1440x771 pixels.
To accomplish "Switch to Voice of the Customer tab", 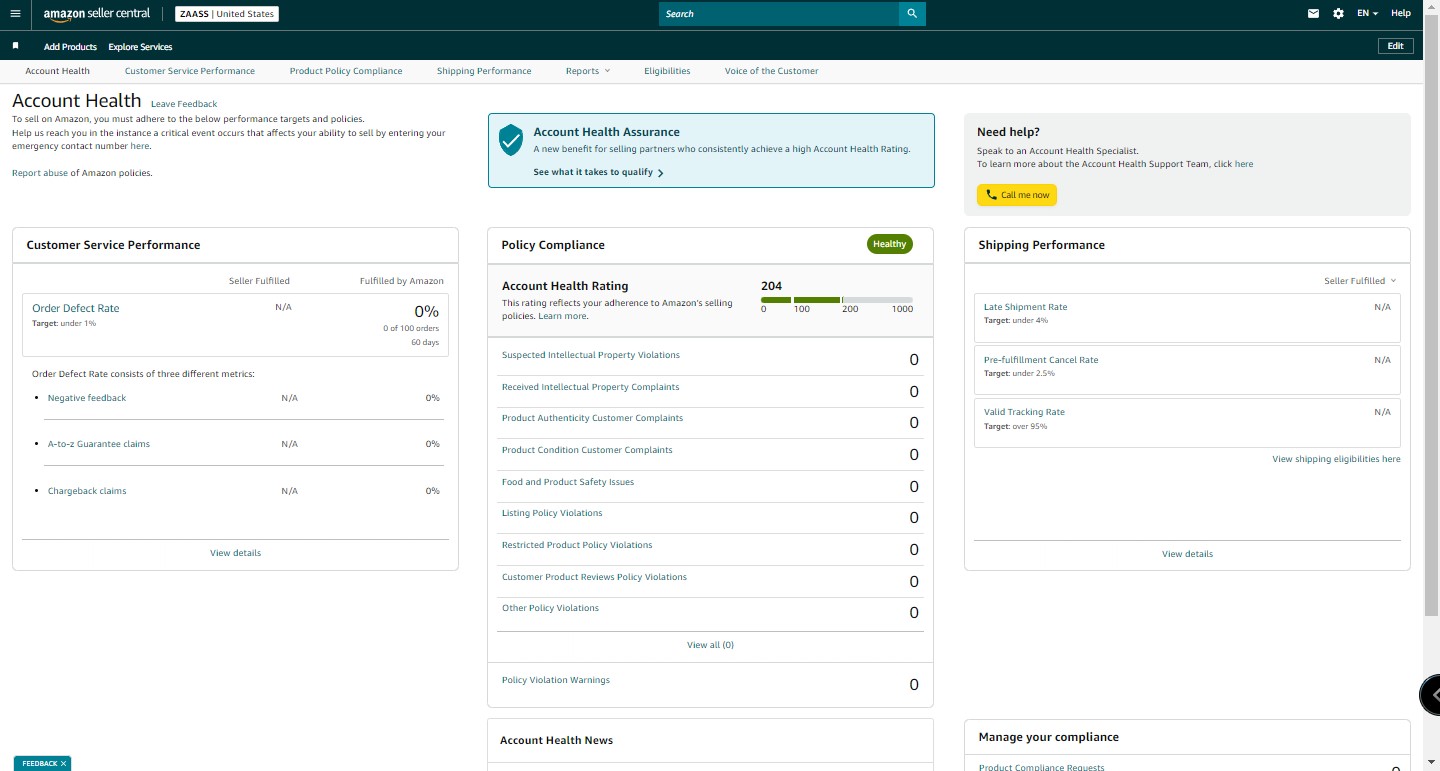I will point(772,71).
